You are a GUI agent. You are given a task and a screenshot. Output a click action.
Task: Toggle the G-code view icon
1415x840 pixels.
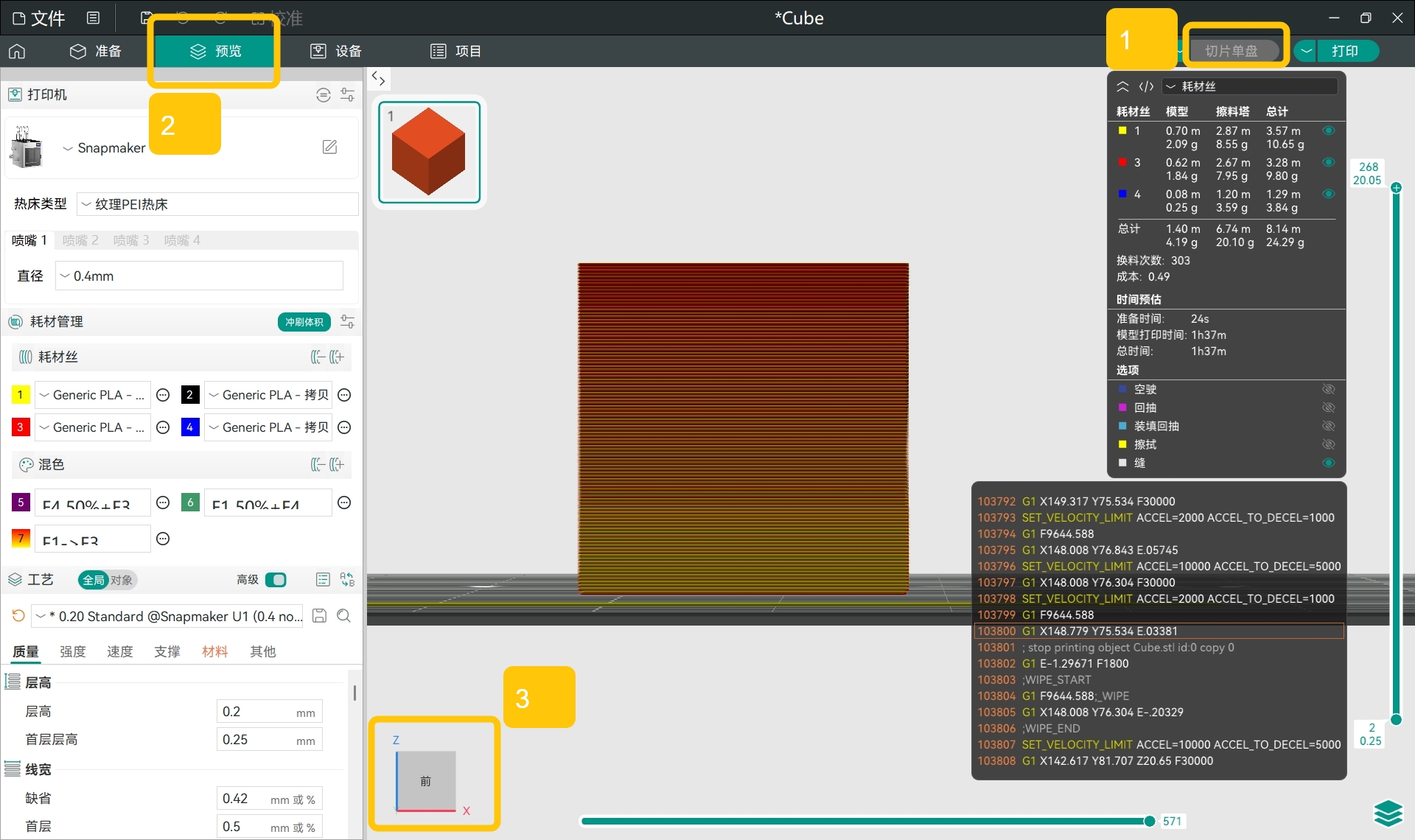pos(1146,86)
